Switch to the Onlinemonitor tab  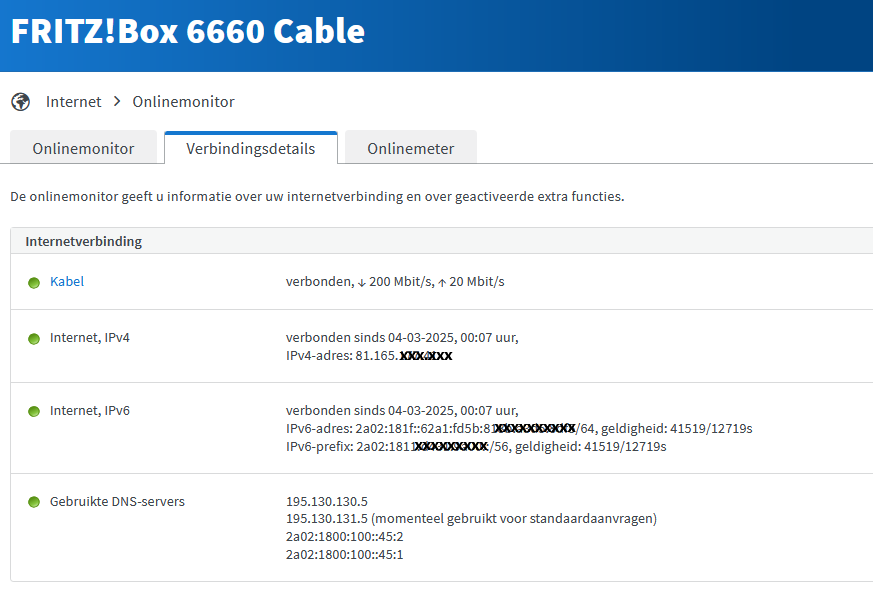tap(83, 148)
